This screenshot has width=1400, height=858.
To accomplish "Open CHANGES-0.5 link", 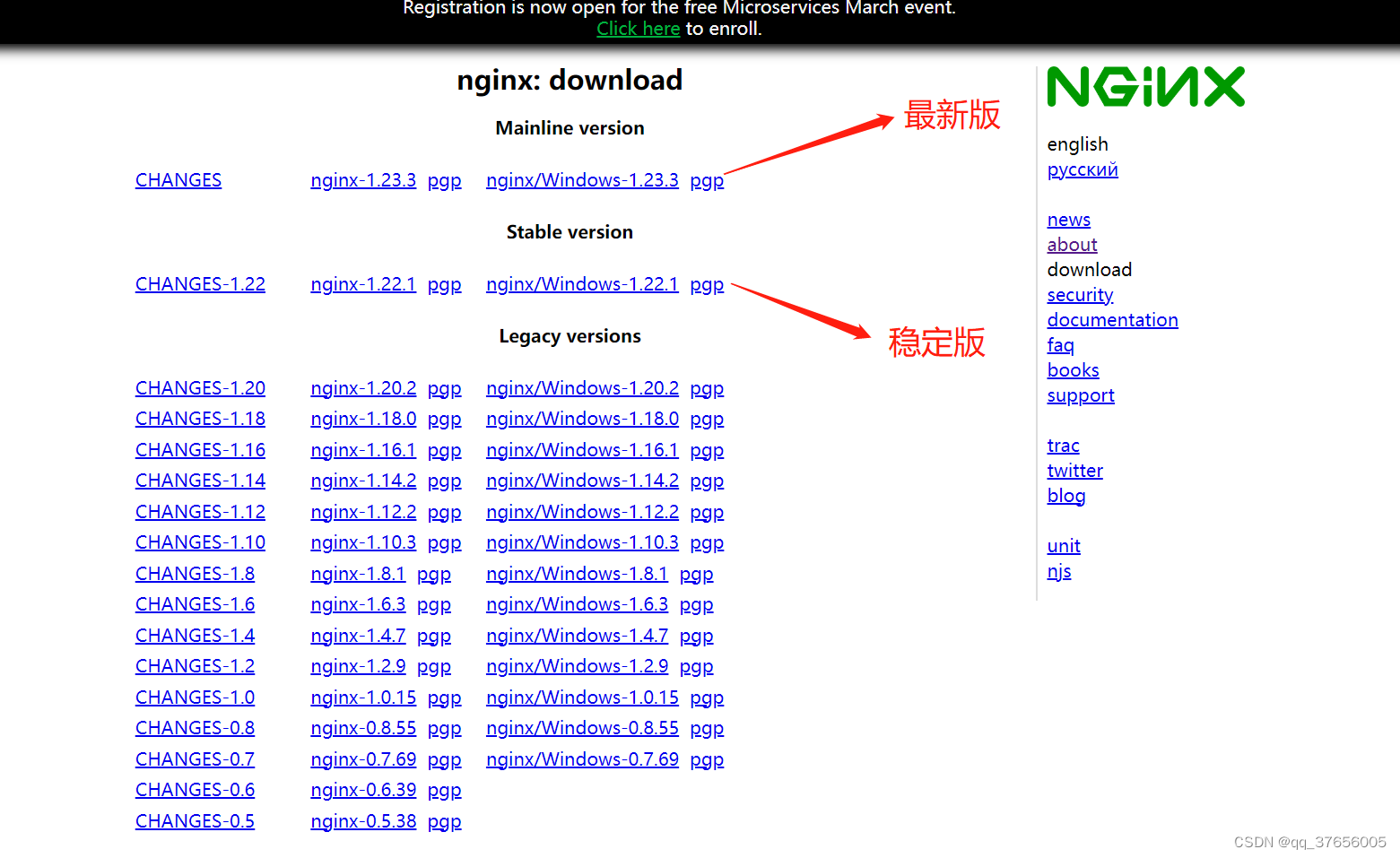I will pyautogui.click(x=195, y=821).
